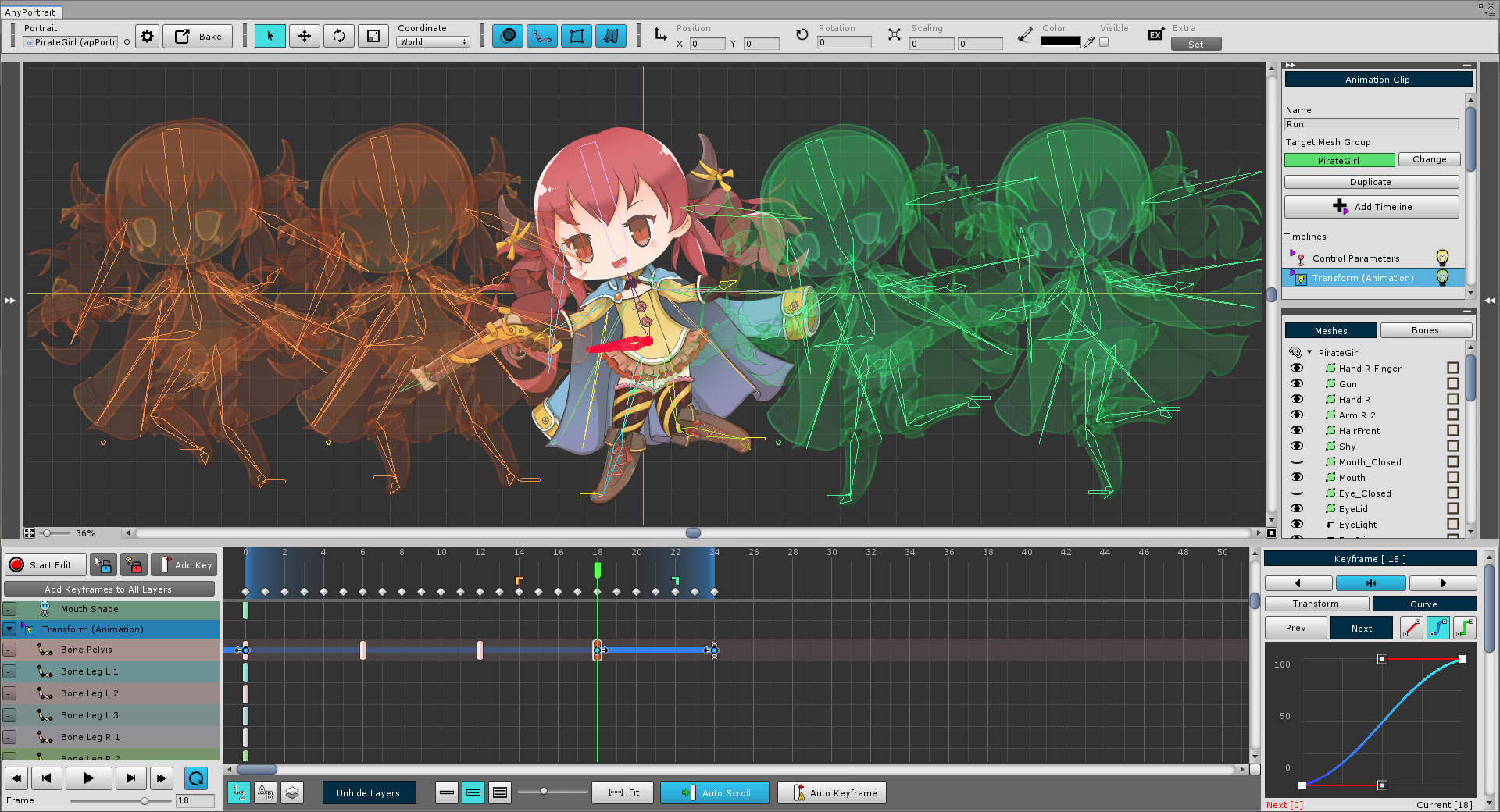Collapse the Bone Leg L 3 layer toggle
This screenshot has width=1500, height=812.
tap(9, 714)
